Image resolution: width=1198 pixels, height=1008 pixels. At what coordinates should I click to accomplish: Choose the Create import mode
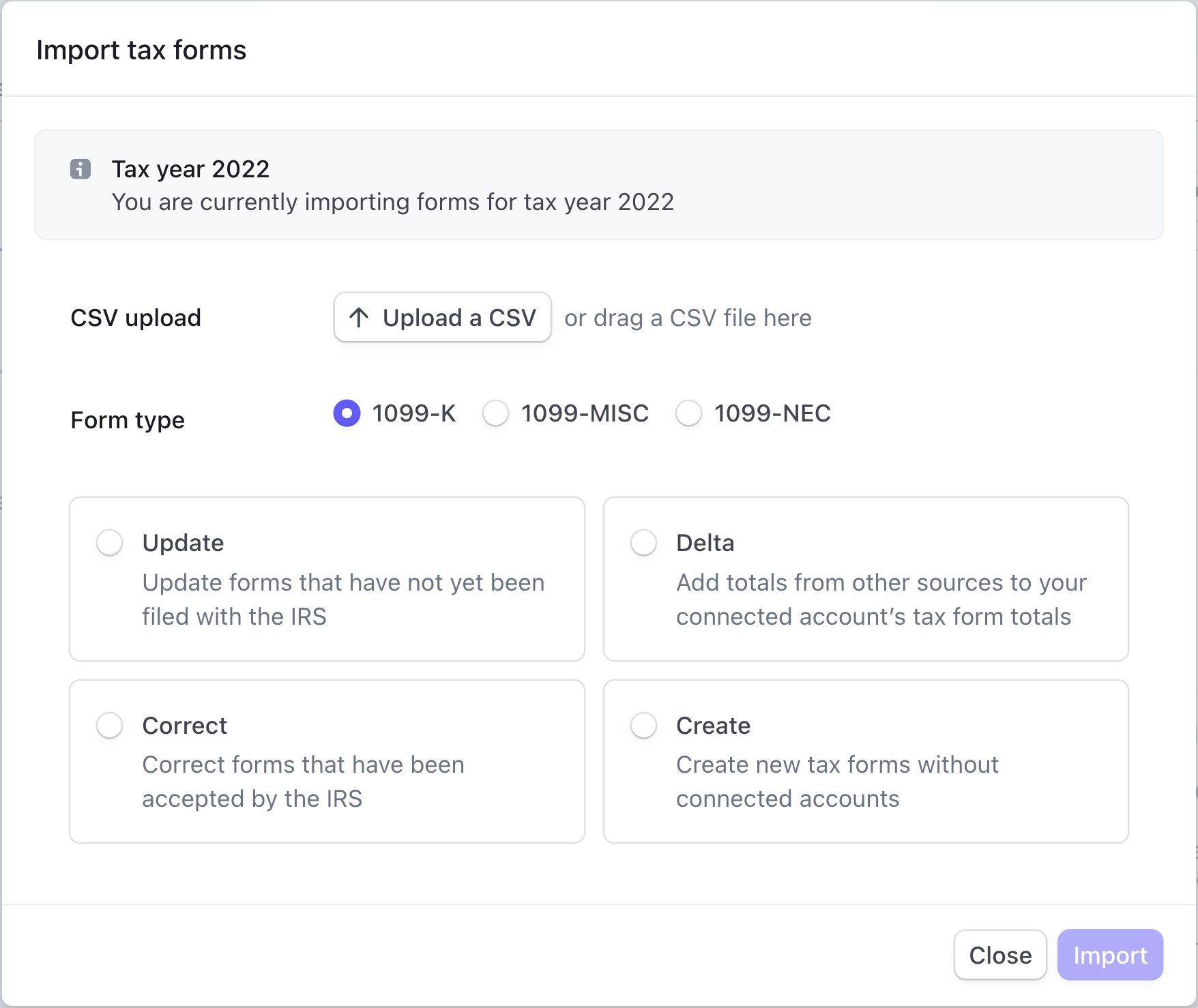click(x=643, y=726)
